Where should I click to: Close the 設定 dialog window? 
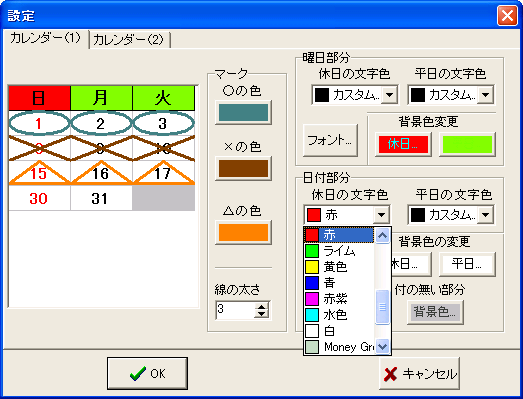[x=507, y=15]
